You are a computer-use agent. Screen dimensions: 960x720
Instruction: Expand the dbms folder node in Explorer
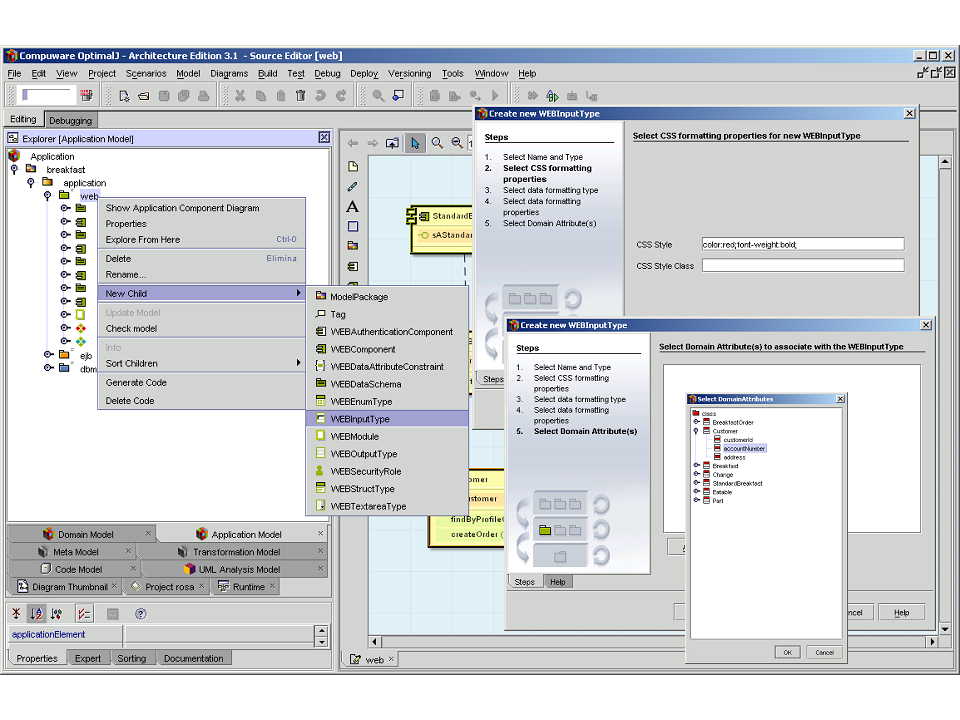pyautogui.click(x=48, y=368)
